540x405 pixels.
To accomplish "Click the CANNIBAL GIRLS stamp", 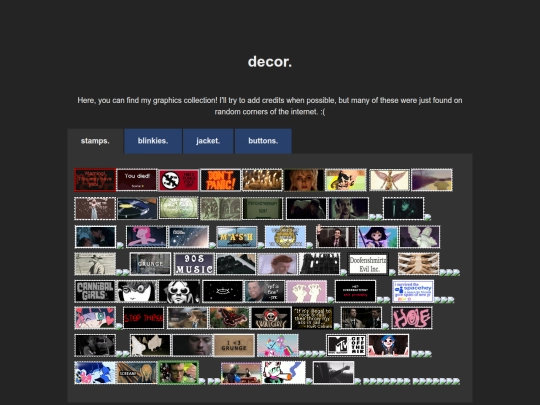I will pos(95,291).
